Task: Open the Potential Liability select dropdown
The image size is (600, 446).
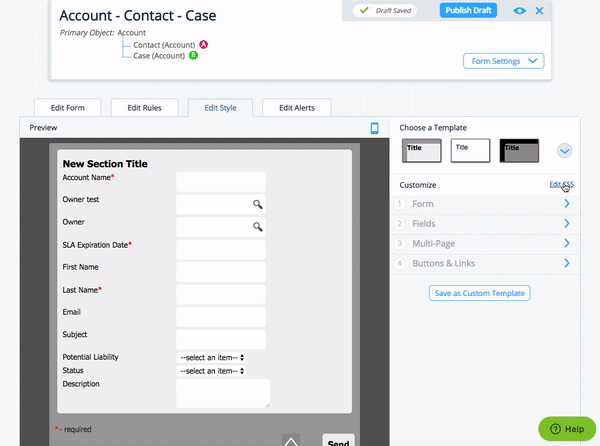Action: [212, 357]
